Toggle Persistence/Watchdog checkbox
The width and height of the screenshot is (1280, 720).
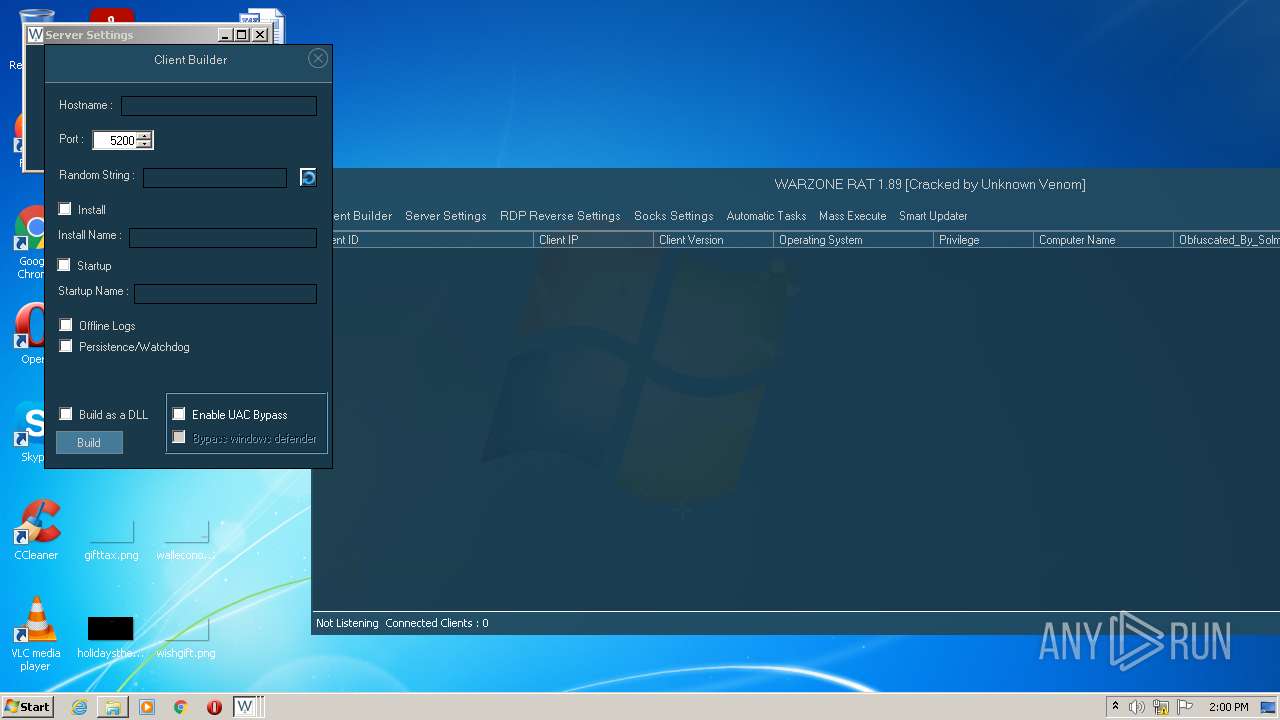(x=66, y=346)
